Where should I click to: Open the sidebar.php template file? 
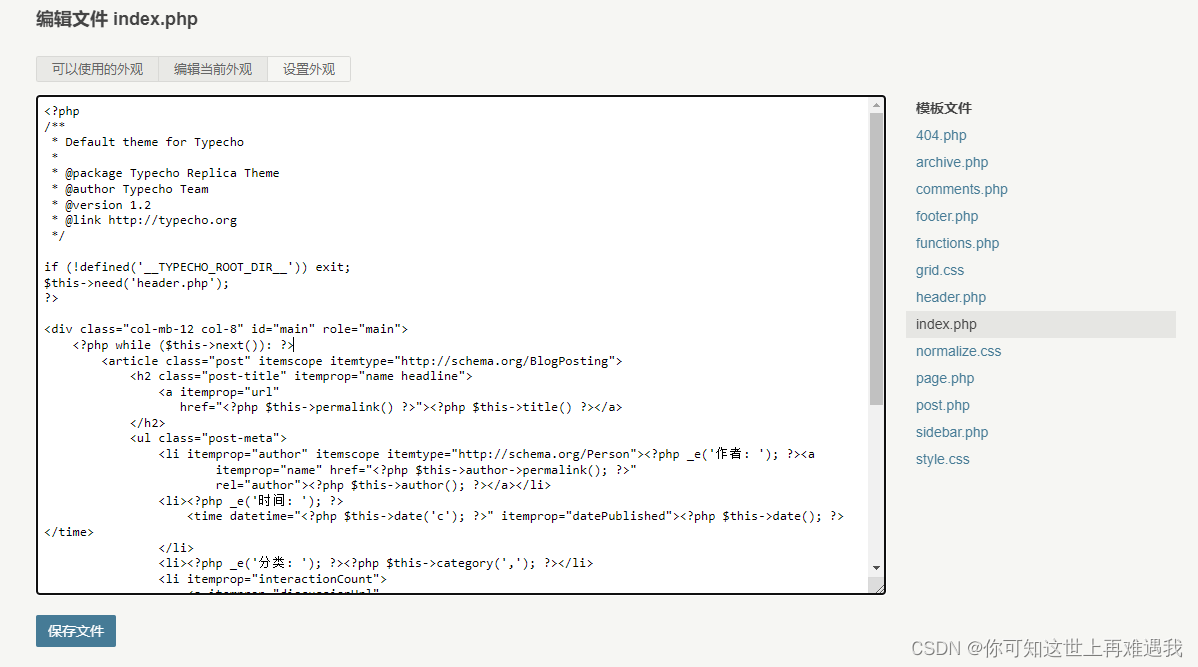pos(951,431)
